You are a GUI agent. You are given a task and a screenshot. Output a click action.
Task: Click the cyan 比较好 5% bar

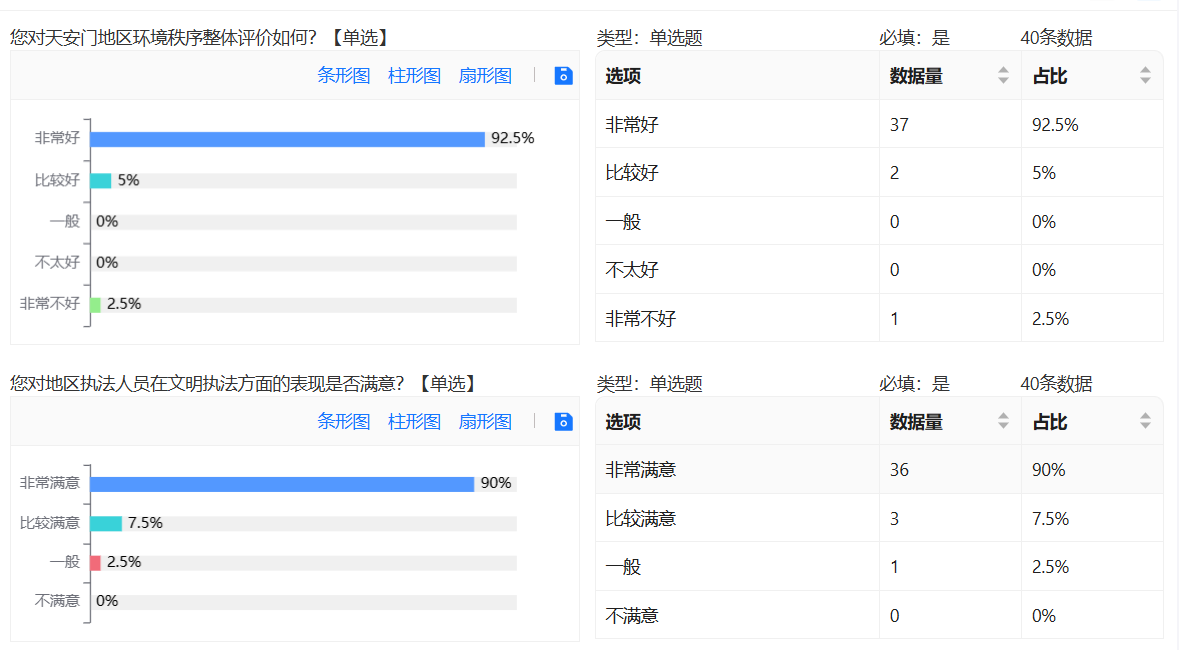pyautogui.click(x=101, y=181)
